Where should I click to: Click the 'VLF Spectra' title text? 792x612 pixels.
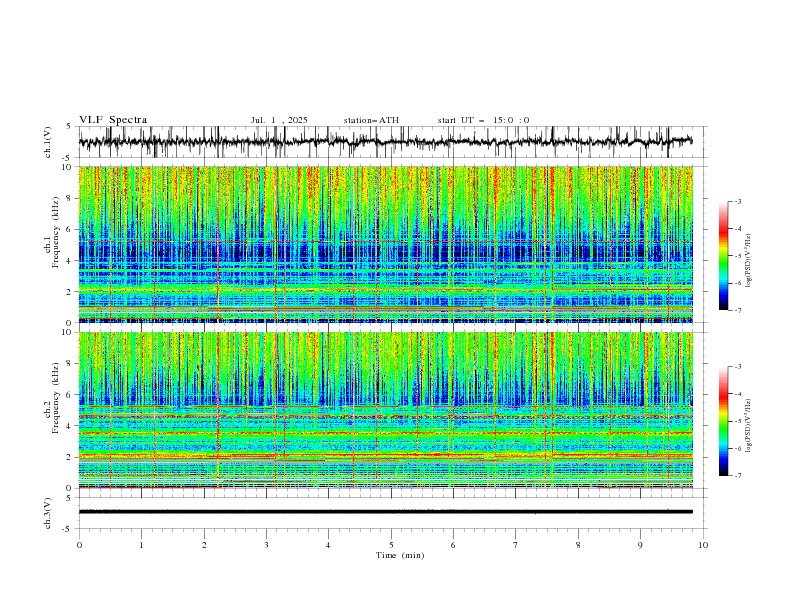tap(113, 120)
